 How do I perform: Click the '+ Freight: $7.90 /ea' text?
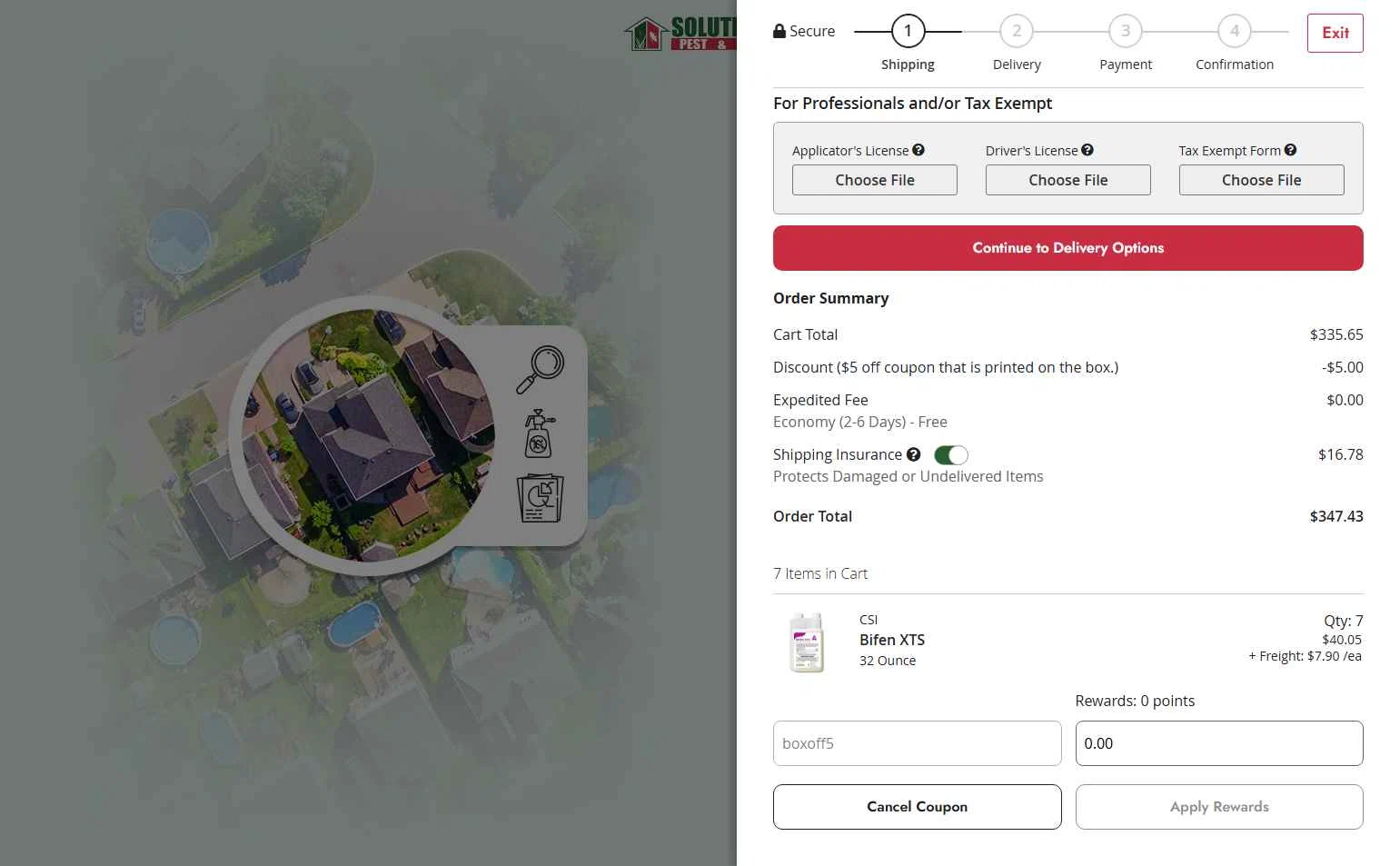click(x=1305, y=656)
